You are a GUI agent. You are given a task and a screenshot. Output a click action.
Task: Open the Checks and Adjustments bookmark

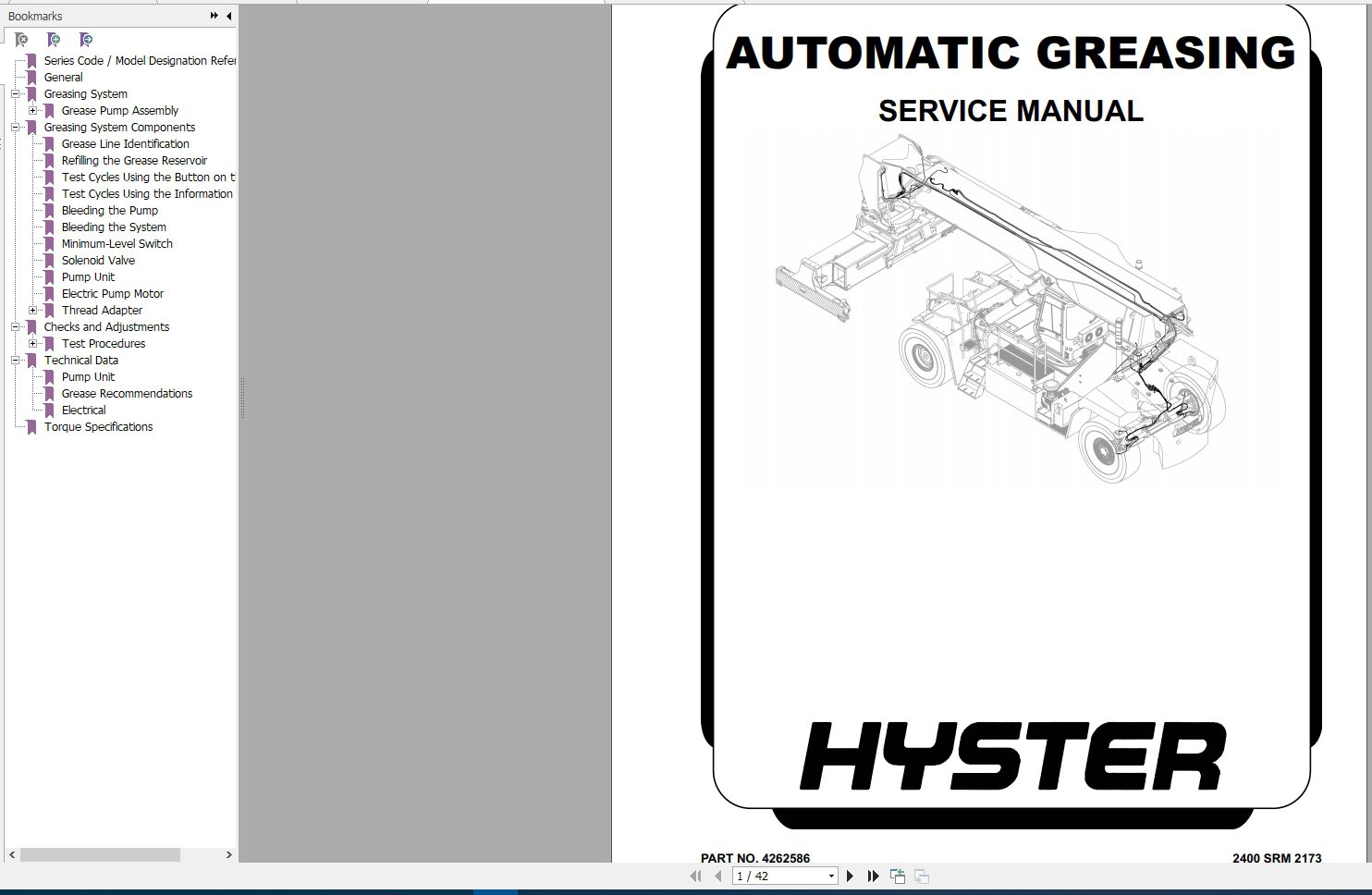(x=107, y=327)
